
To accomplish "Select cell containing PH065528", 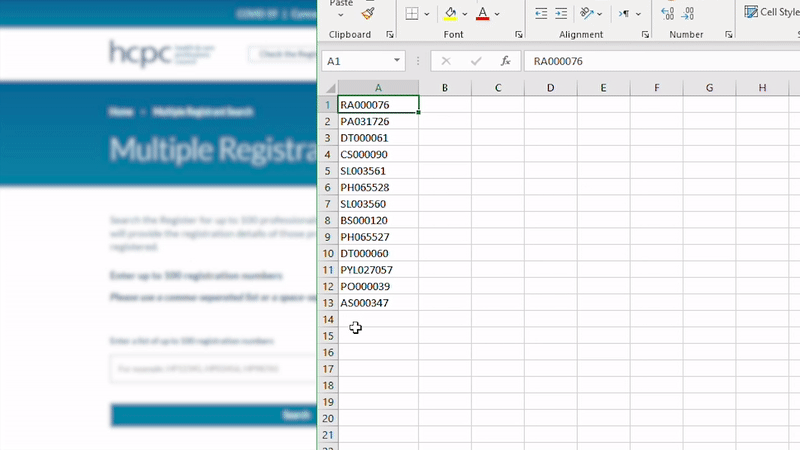I will coord(378,187).
